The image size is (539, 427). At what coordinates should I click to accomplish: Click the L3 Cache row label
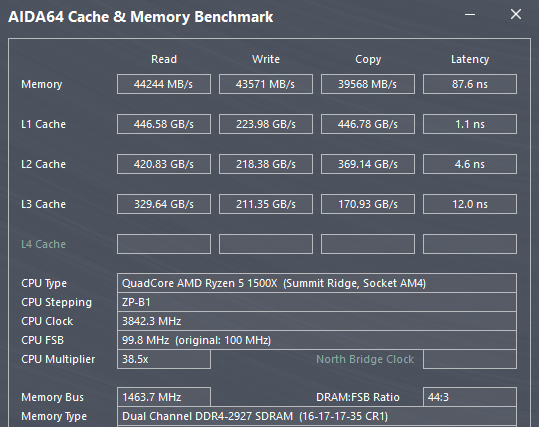tap(43, 204)
